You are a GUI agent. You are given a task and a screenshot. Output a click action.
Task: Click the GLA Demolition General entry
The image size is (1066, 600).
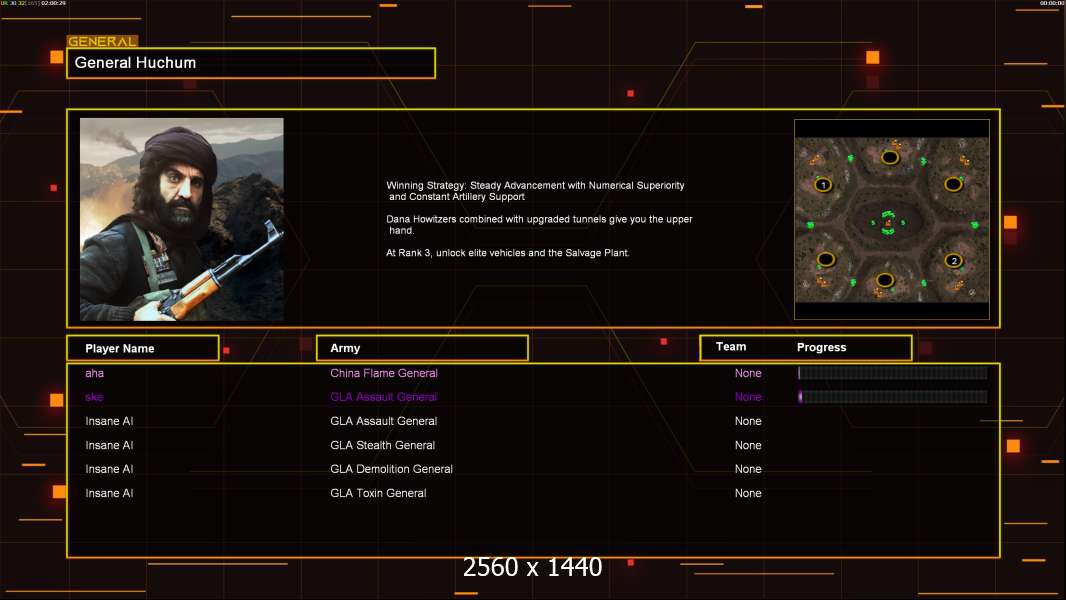pos(392,469)
